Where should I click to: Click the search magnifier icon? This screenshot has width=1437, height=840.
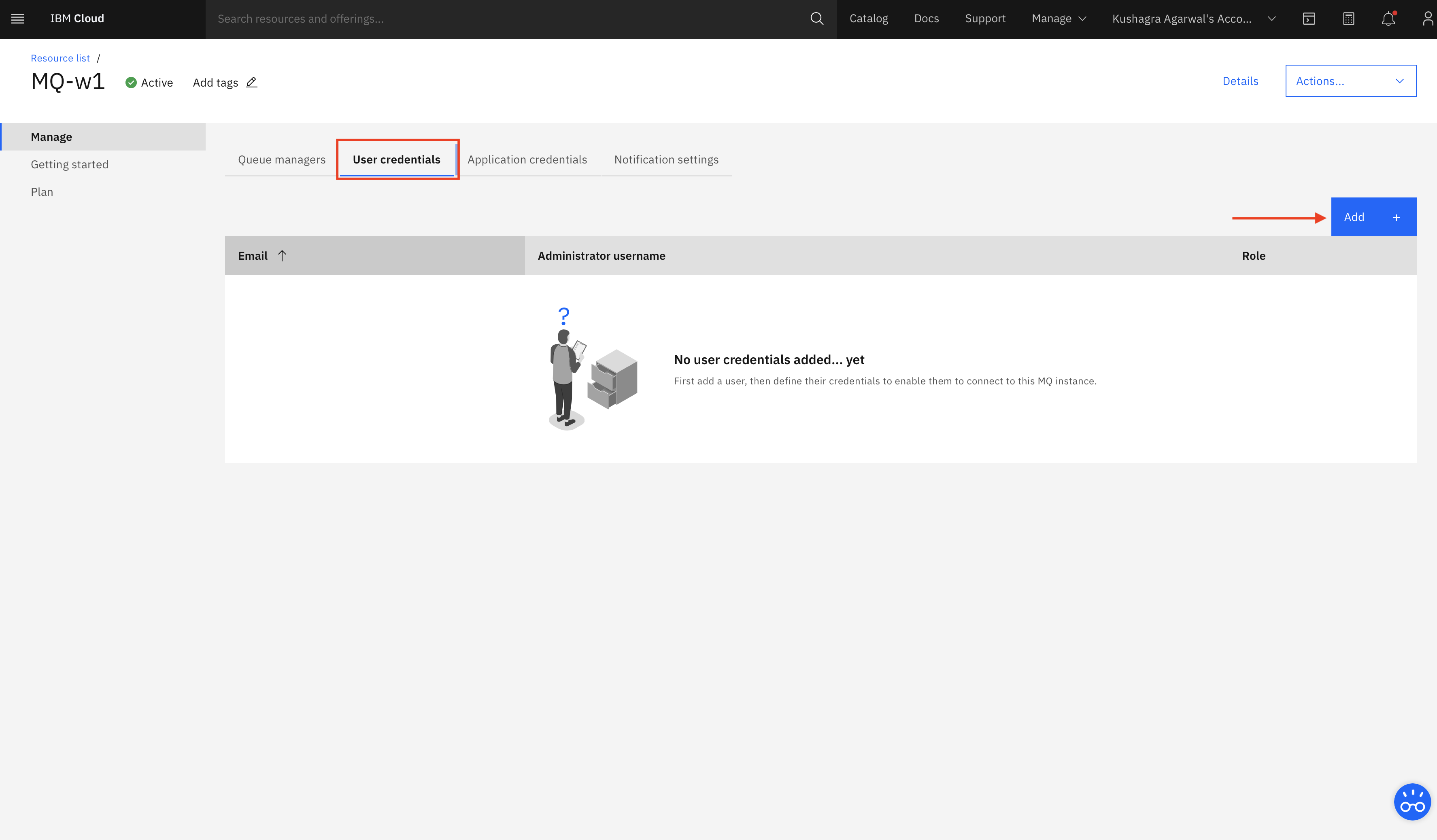coord(816,19)
